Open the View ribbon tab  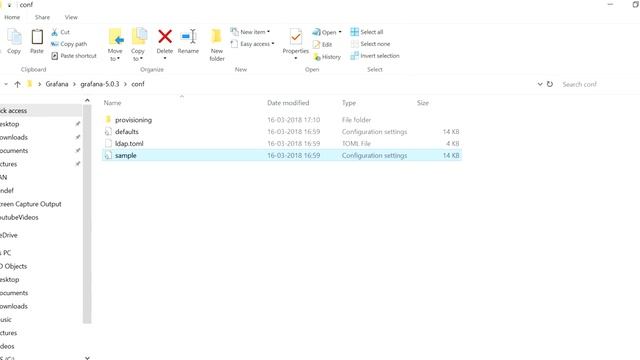[x=71, y=17]
